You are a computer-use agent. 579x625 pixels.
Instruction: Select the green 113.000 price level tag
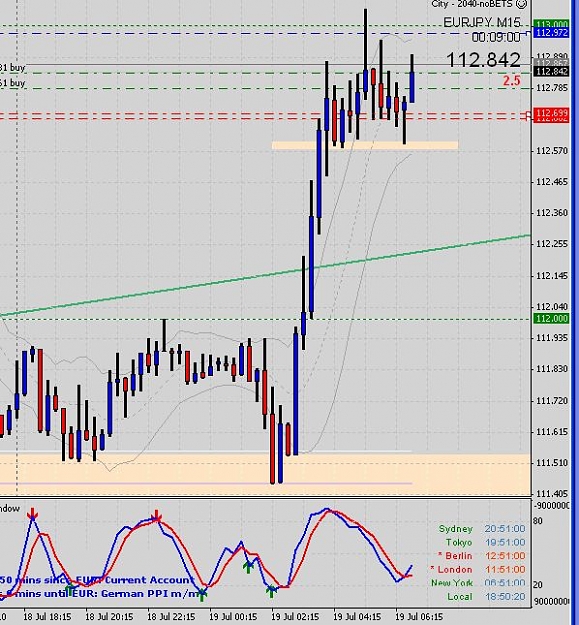pos(552,24)
